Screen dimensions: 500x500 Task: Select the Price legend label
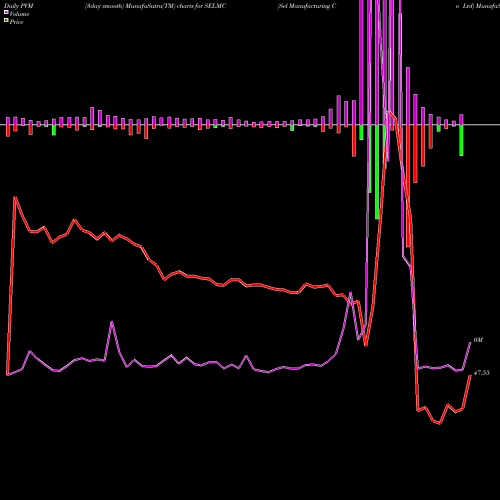point(16,22)
